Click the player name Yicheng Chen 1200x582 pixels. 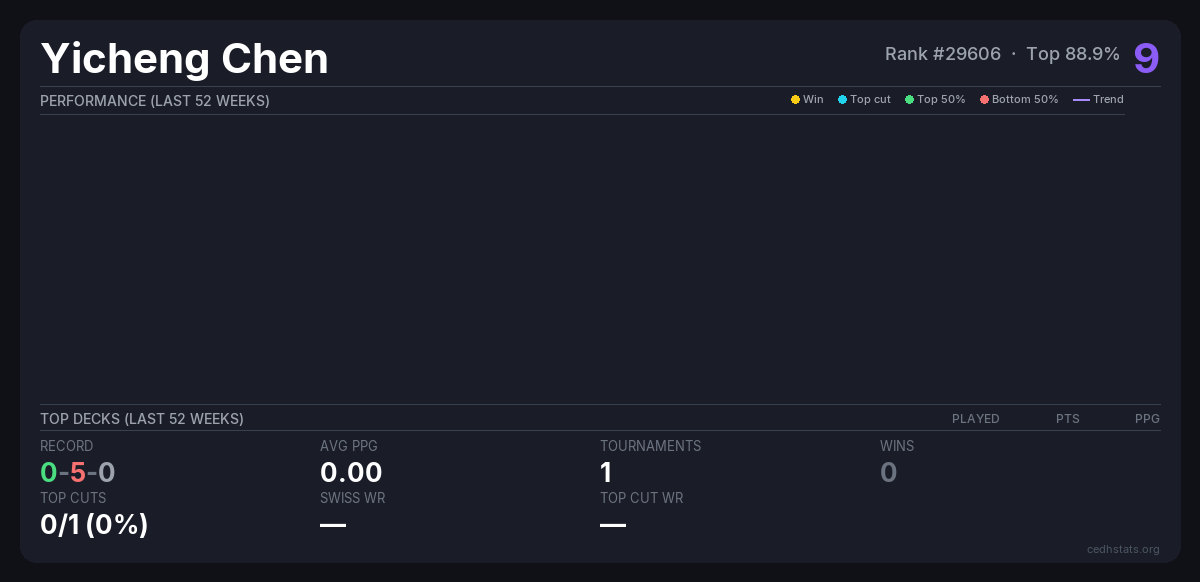click(185, 59)
